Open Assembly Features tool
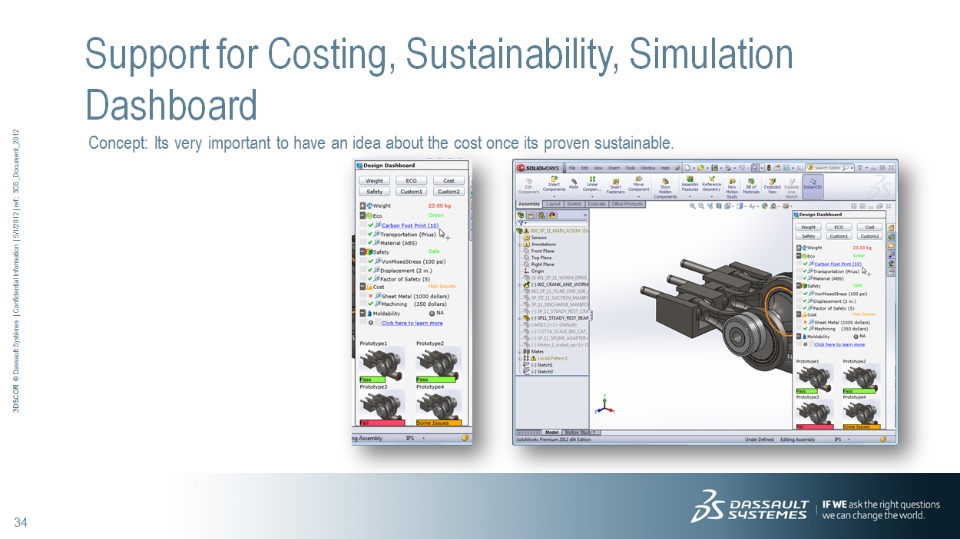 click(x=690, y=185)
